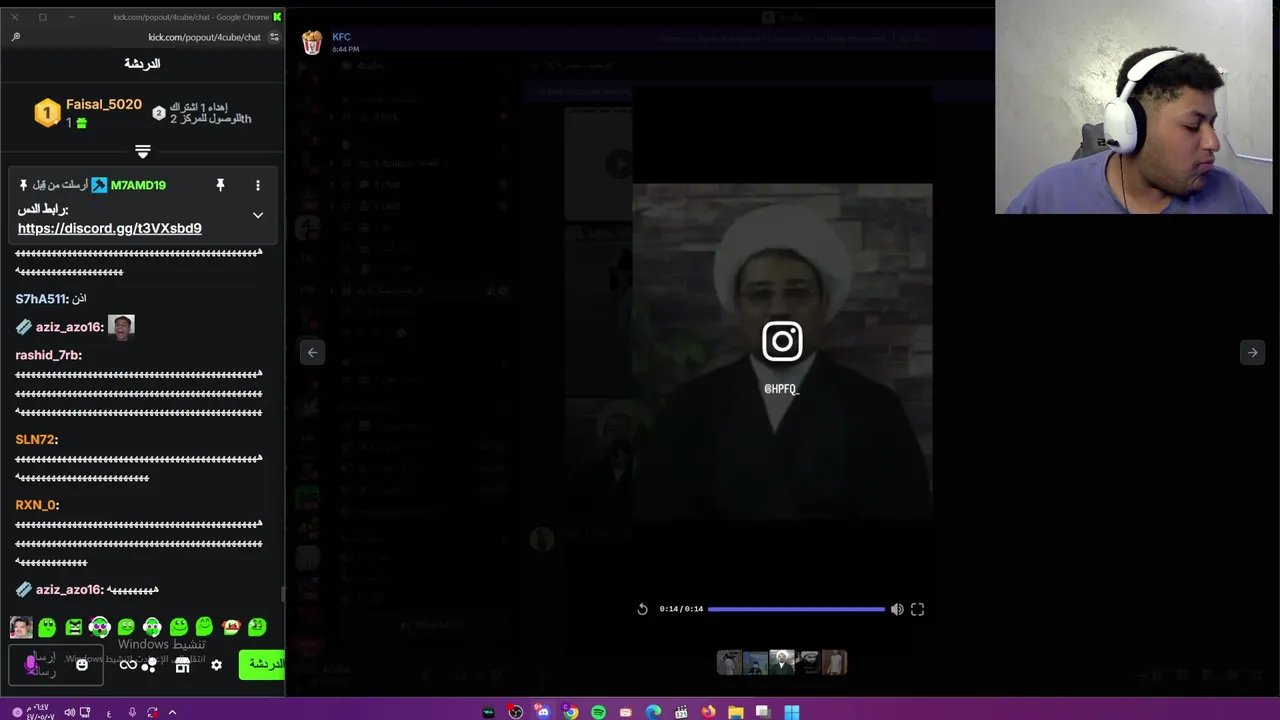Insert the photo face emote
Image resolution: width=1280 pixels, height=720 pixels.
pos(21,627)
